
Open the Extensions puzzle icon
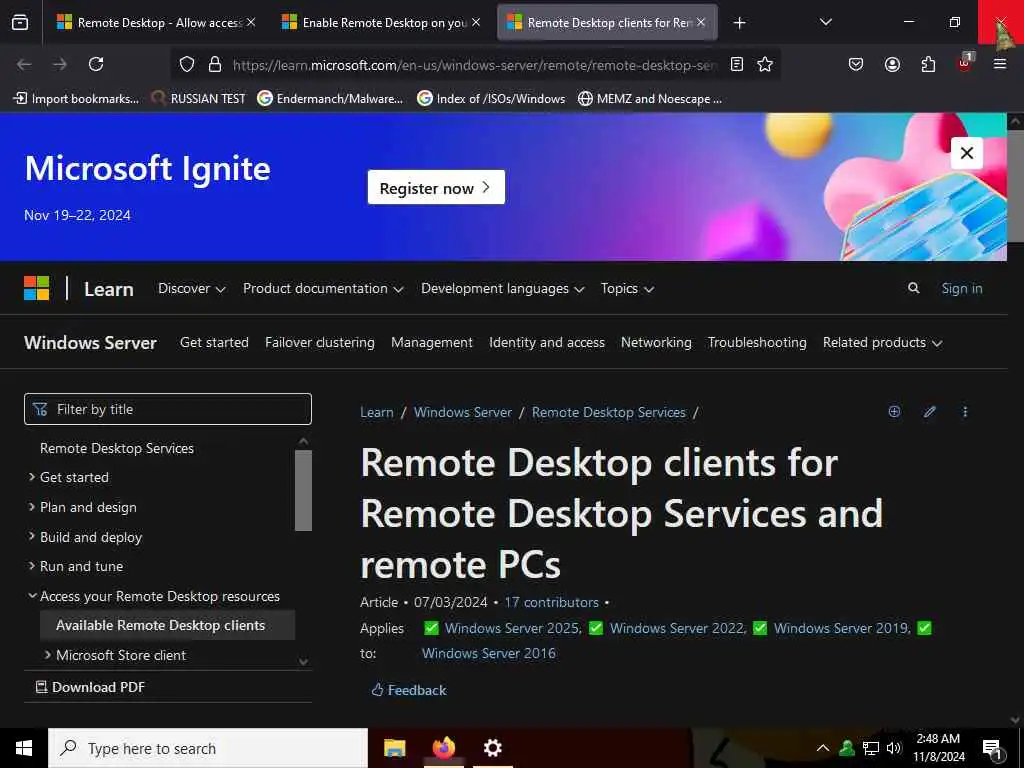point(928,64)
